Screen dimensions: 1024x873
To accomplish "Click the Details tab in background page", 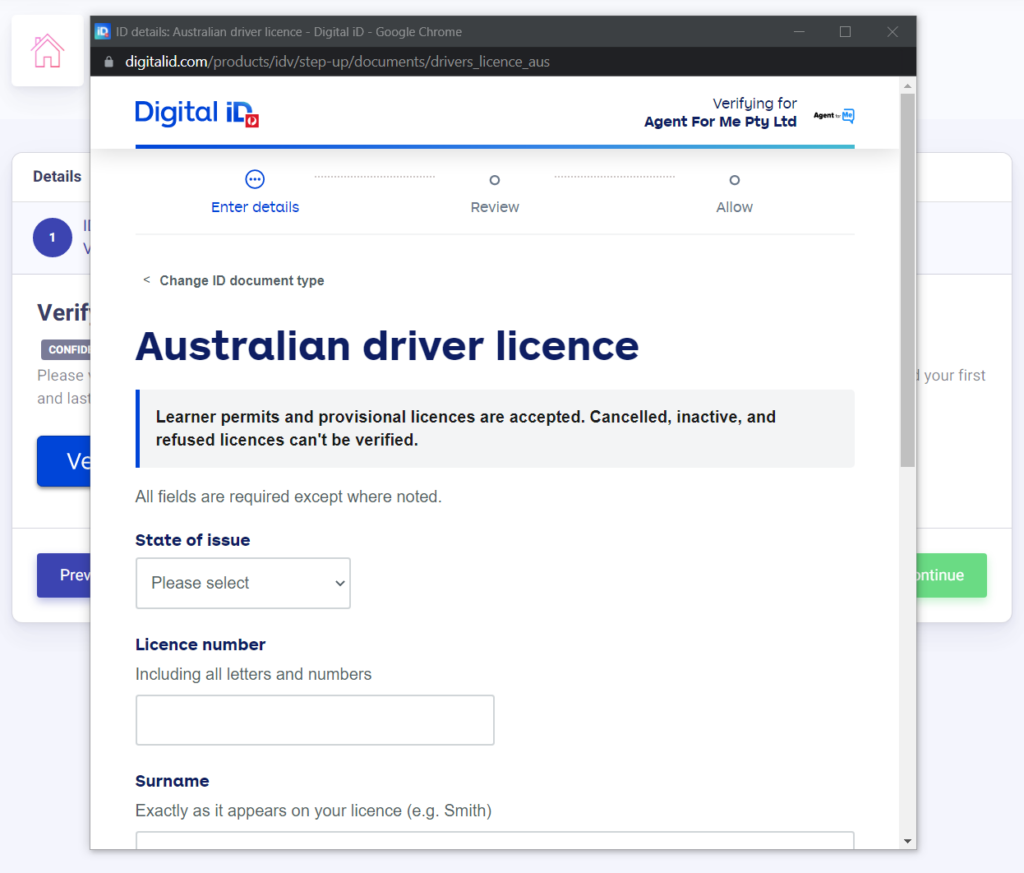I will (57, 176).
